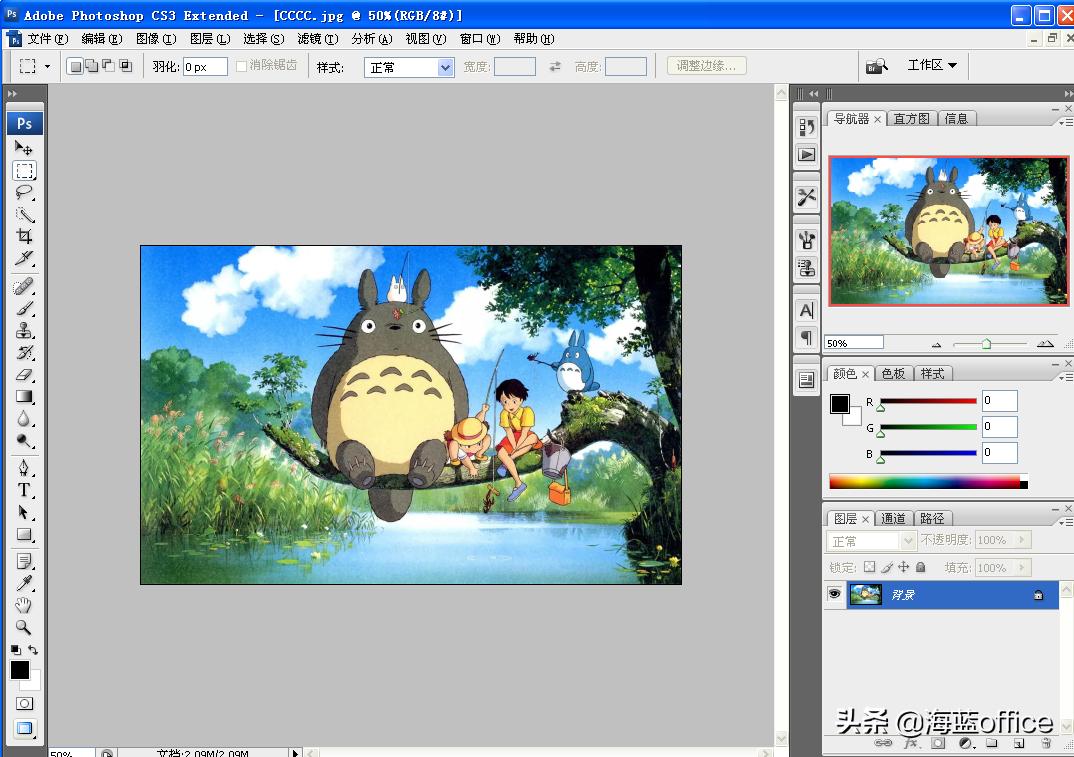Switch to the 通道 tab
Viewport: 1074px width, 757px height.
(x=893, y=518)
